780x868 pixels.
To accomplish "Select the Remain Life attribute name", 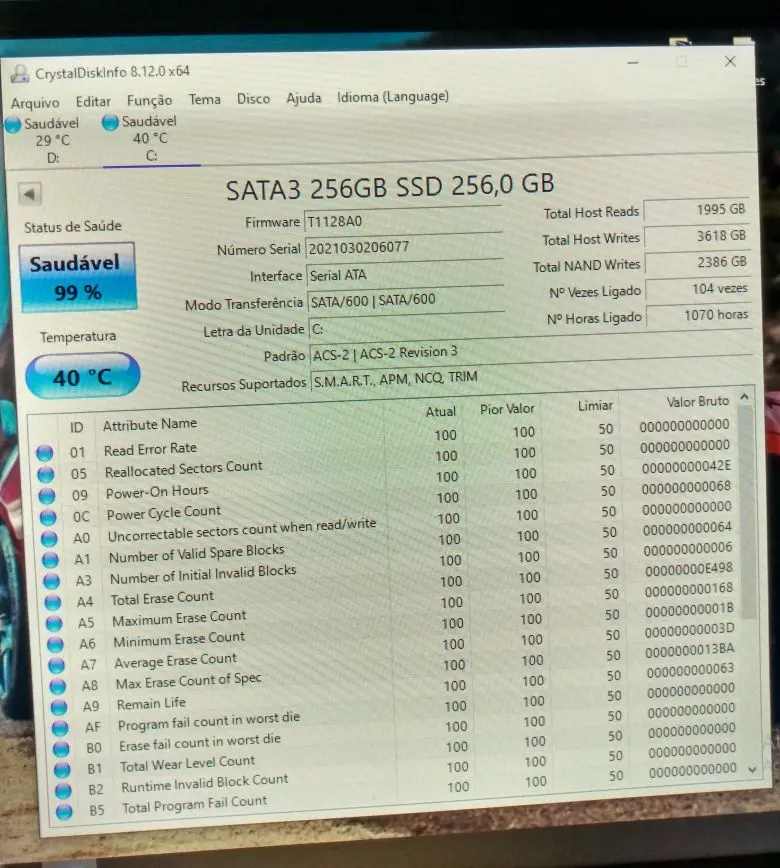I will click(151, 704).
